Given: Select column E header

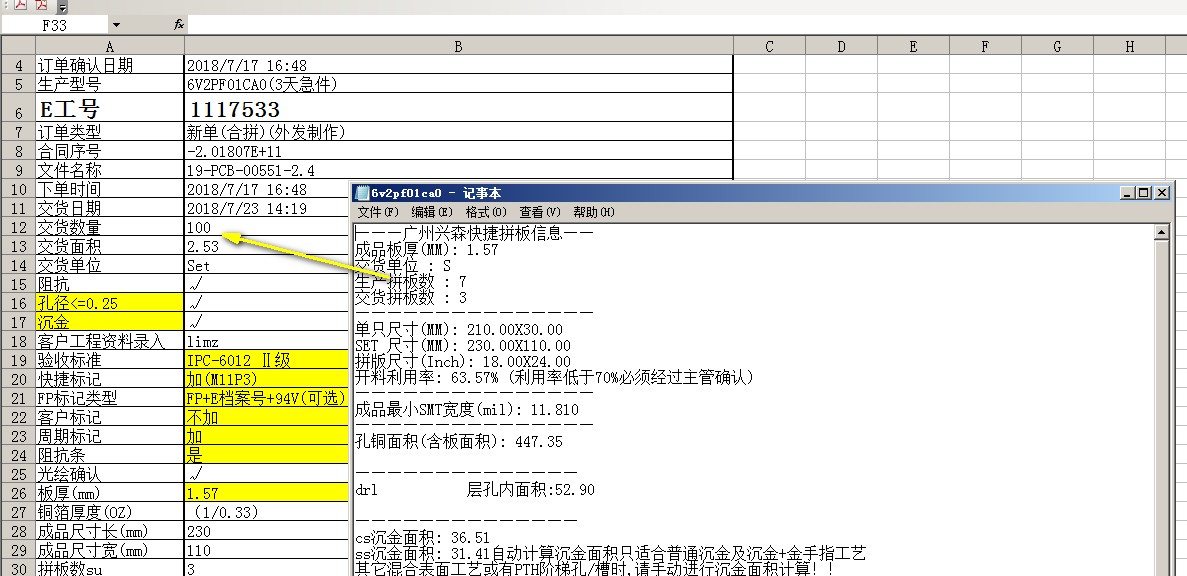Looking at the screenshot, I should (913, 46).
